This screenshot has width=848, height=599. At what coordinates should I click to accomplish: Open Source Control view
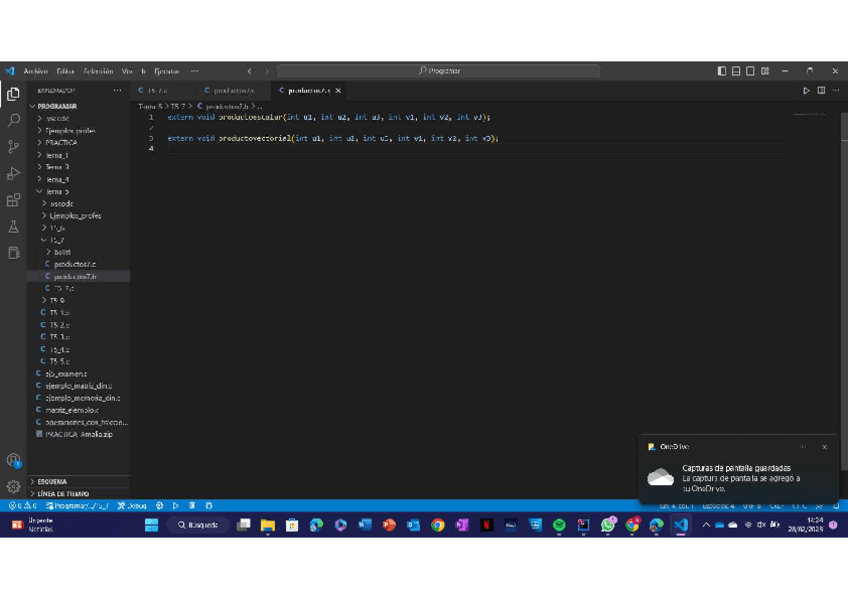tap(13, 147)
